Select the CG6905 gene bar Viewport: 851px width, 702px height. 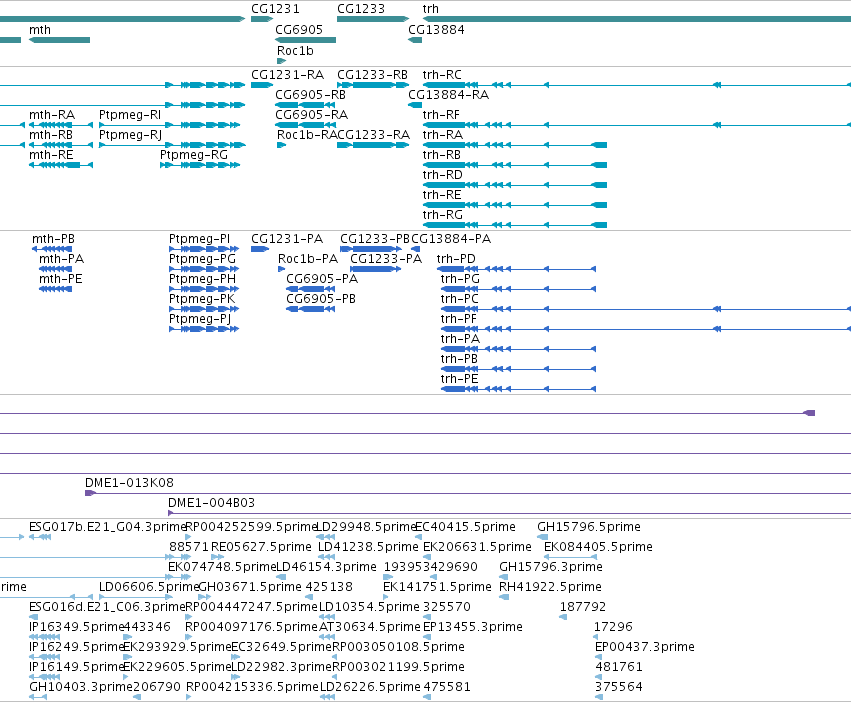306,40
